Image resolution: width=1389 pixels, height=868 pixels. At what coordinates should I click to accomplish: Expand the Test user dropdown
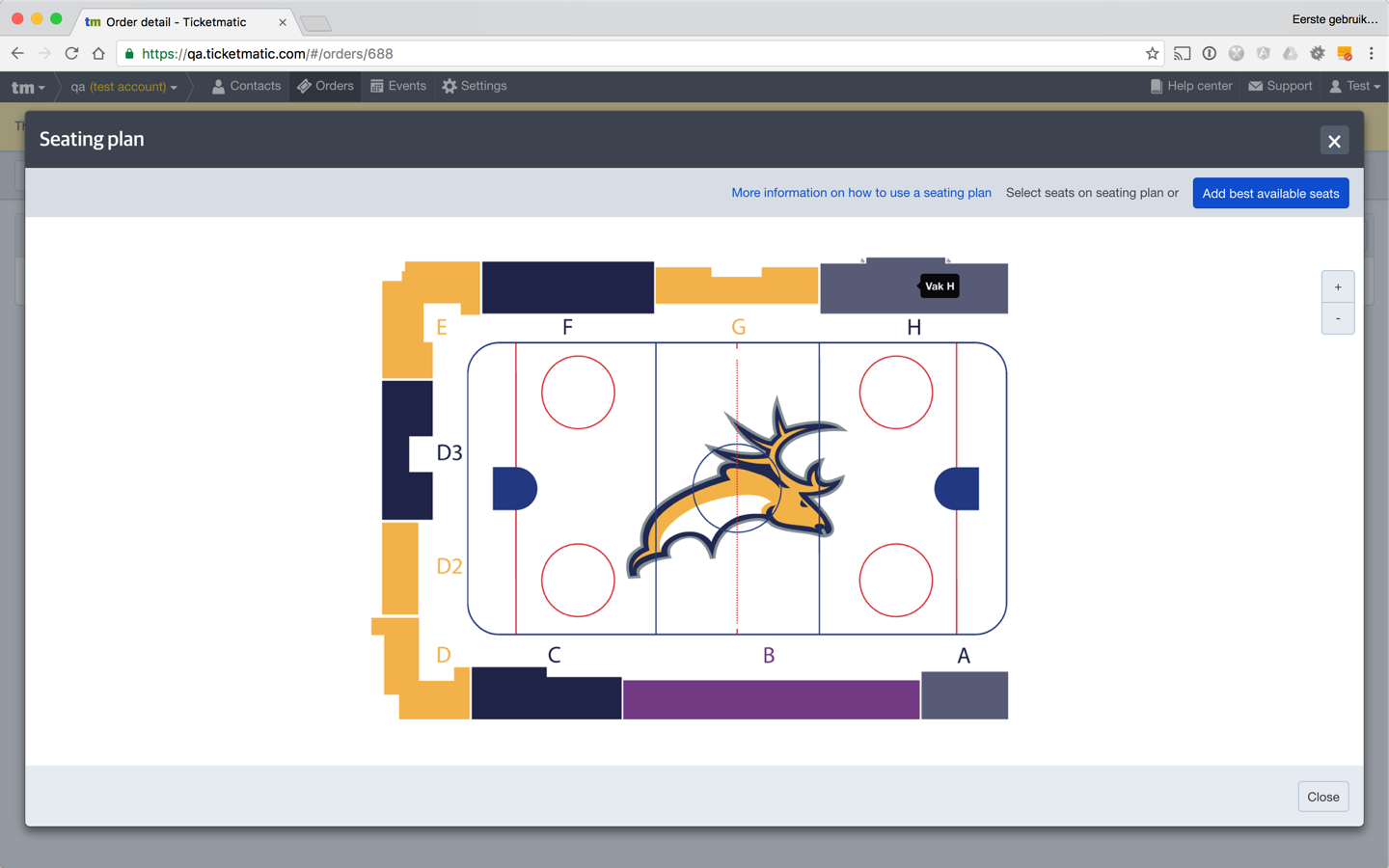(x=1354, y=86)
